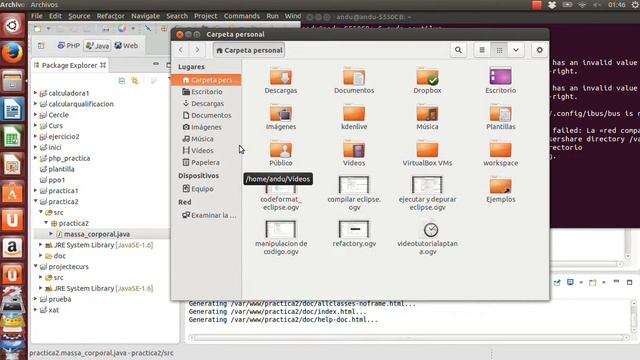The width and height of the screenshot is (640, 360).
Task: Open Eclipse Refactor menu
Action: point(111,16)
